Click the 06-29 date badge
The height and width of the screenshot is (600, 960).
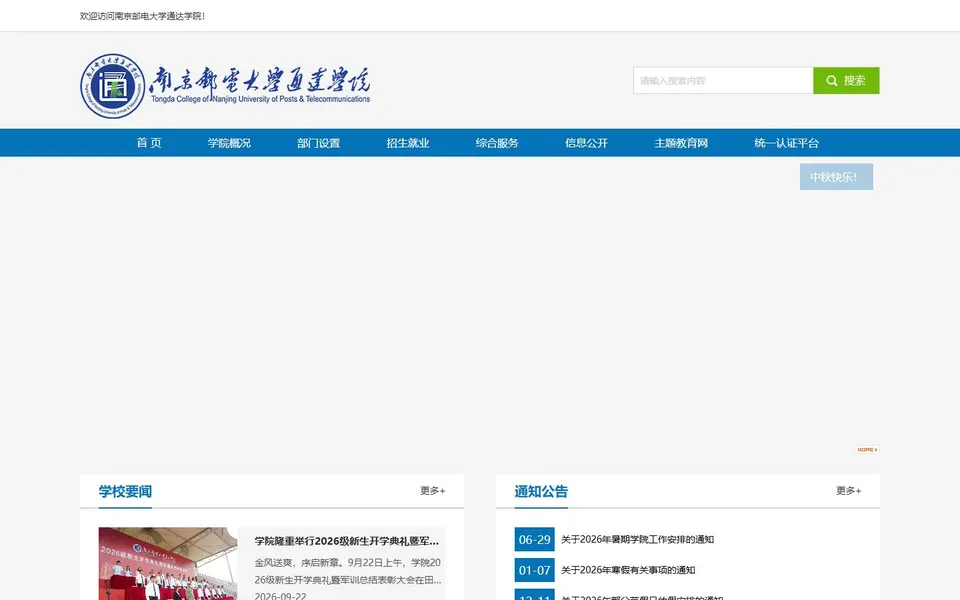(x=534, y=539)
